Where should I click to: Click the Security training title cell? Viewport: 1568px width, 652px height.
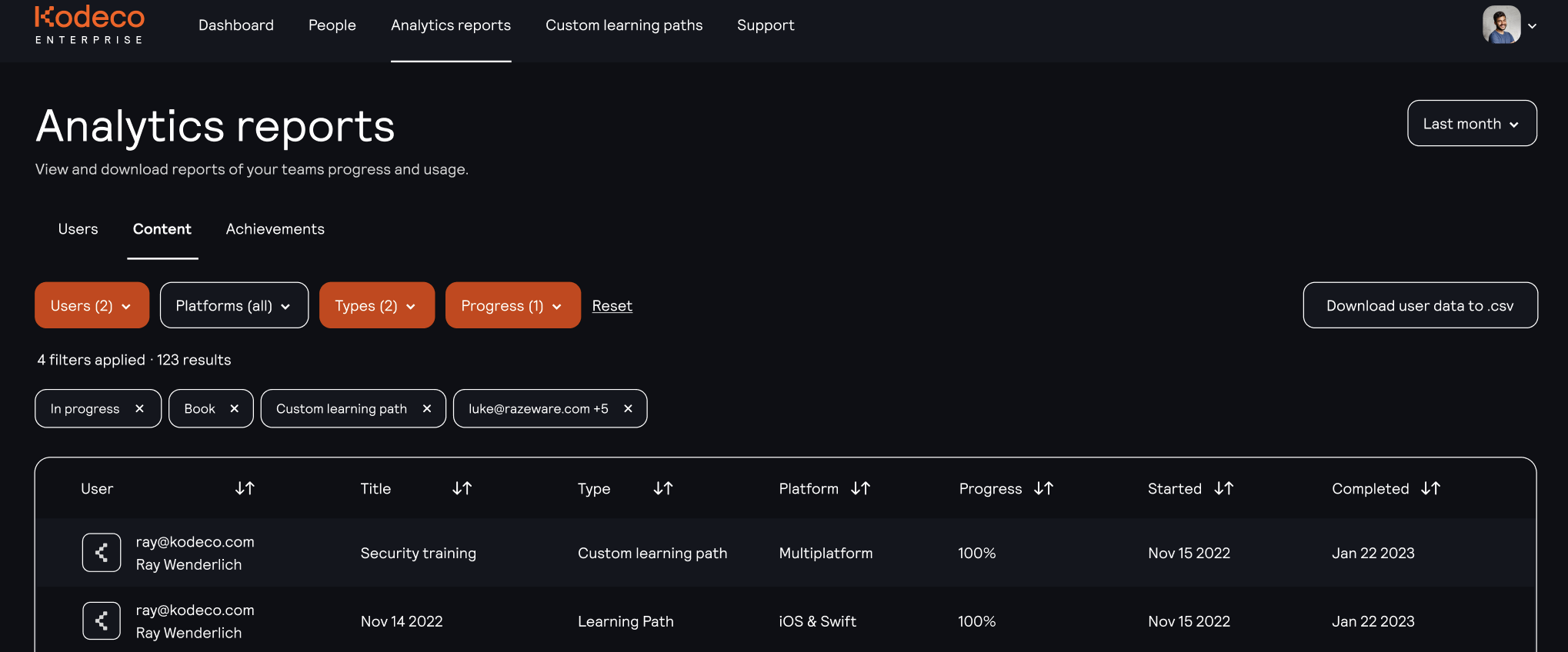[419, 553]
